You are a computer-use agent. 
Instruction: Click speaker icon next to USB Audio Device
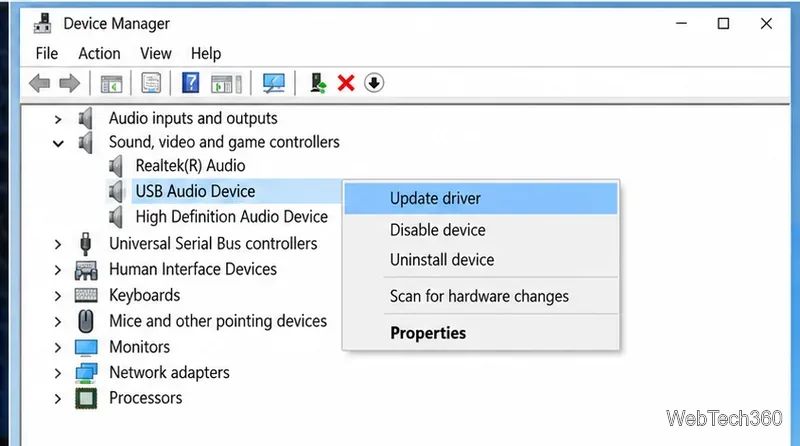pos(116,191)
